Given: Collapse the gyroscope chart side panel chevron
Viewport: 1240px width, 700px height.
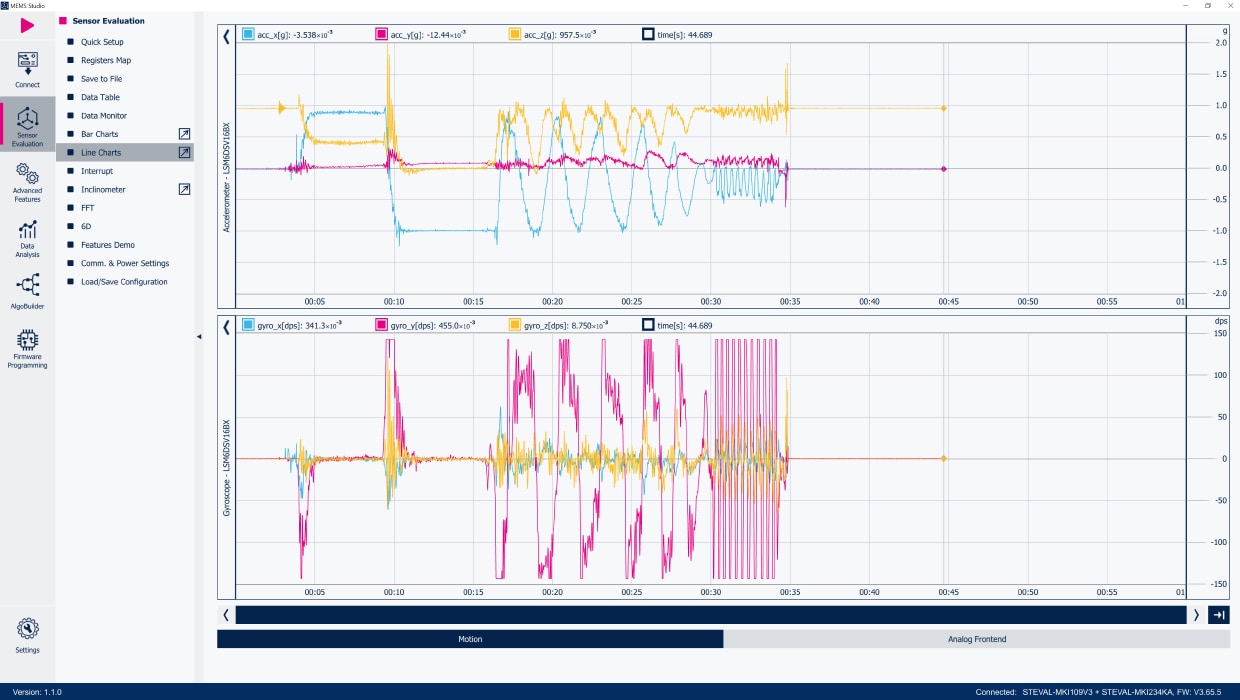Looking at the screenshot, I should click(226, 326).
